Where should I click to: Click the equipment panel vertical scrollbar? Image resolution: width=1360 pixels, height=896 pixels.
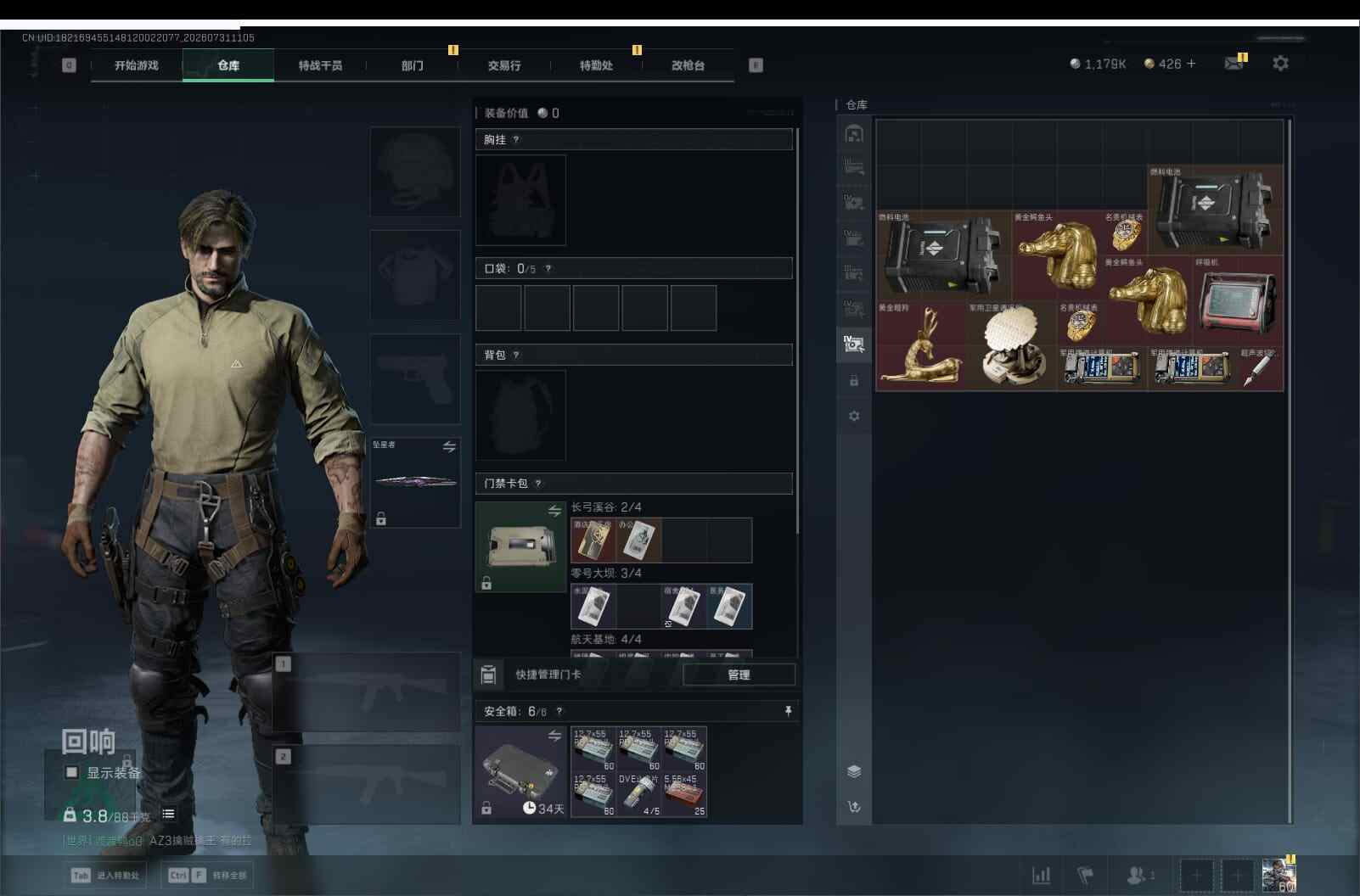[798, 331]
